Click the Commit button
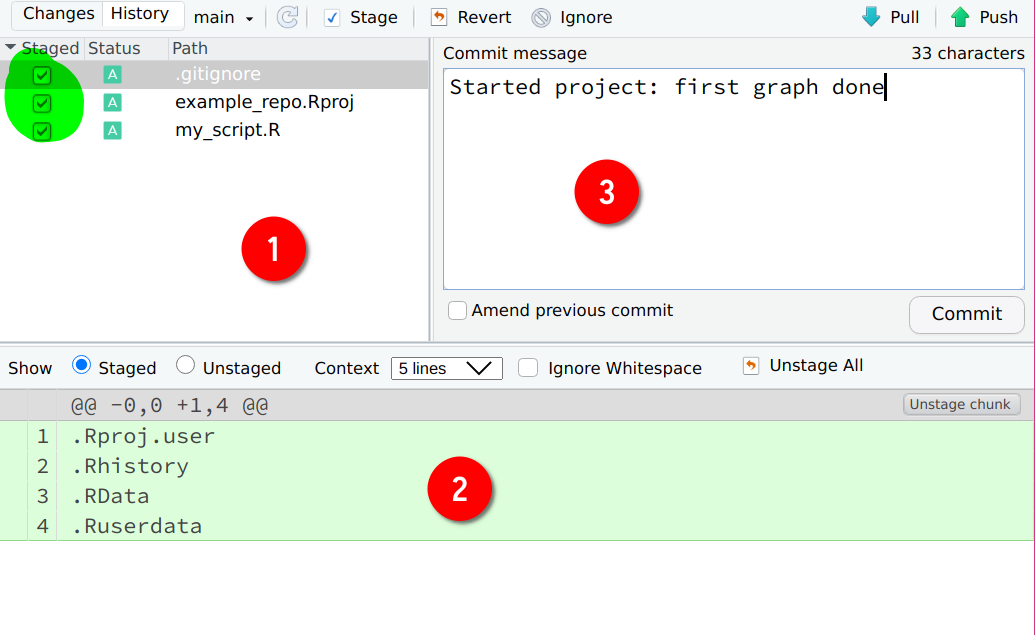 click(966, 314)
